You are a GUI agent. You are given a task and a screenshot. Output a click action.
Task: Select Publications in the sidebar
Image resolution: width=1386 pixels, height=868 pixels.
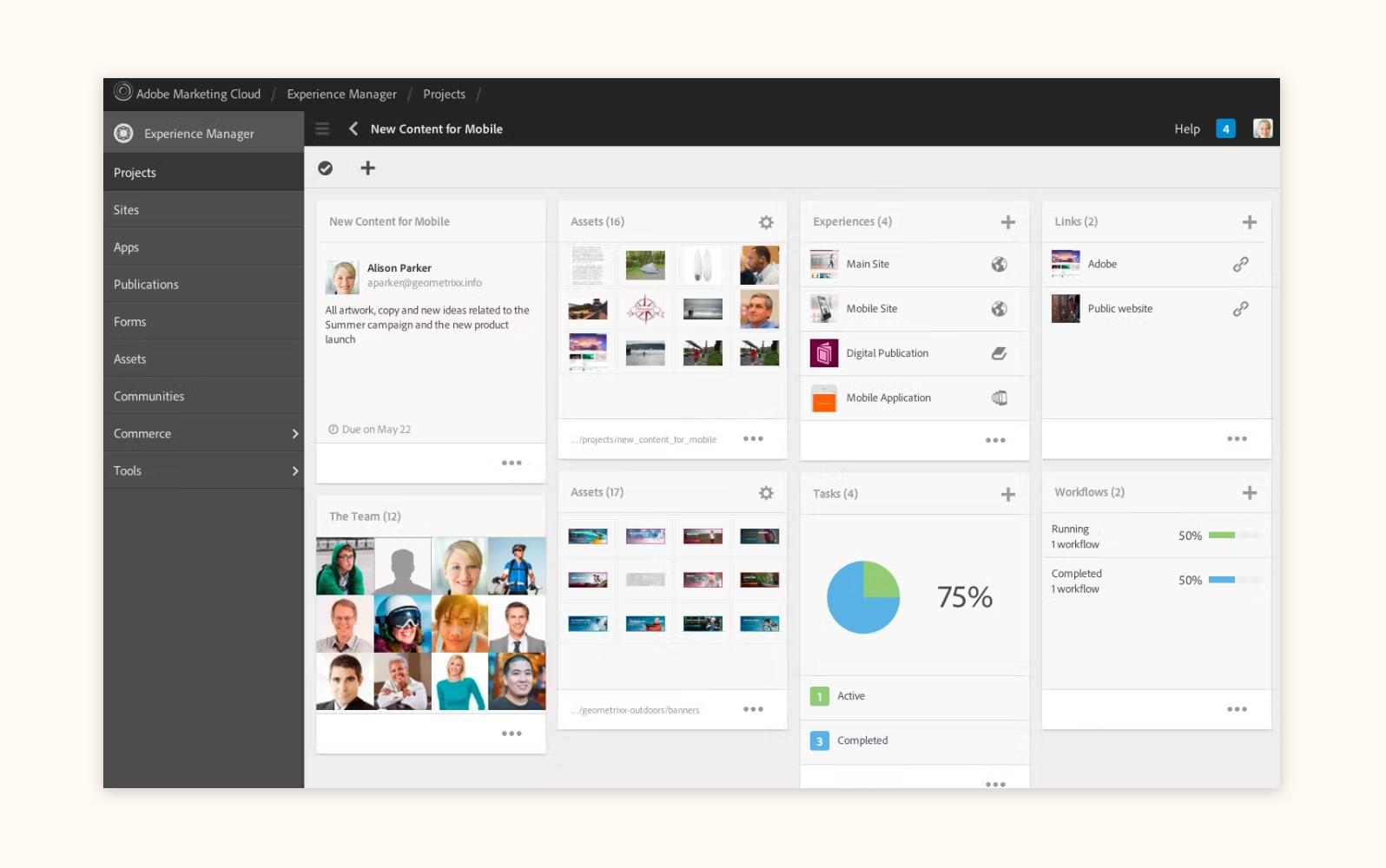[146, 285]
